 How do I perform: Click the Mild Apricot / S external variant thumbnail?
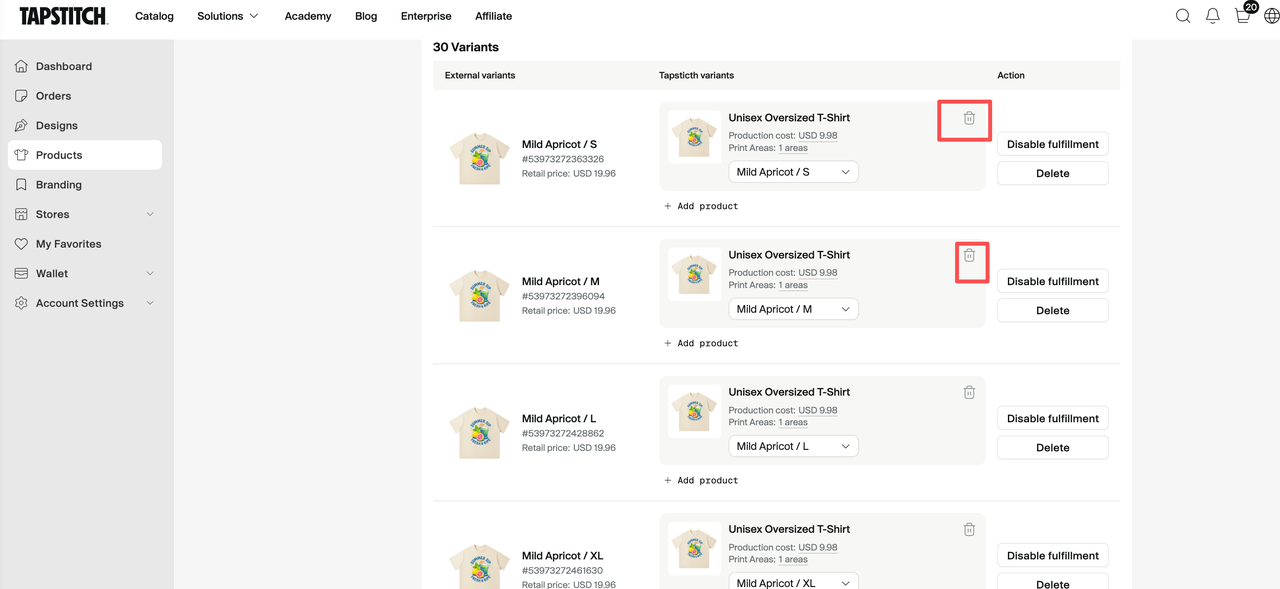[x=475, y=158]
